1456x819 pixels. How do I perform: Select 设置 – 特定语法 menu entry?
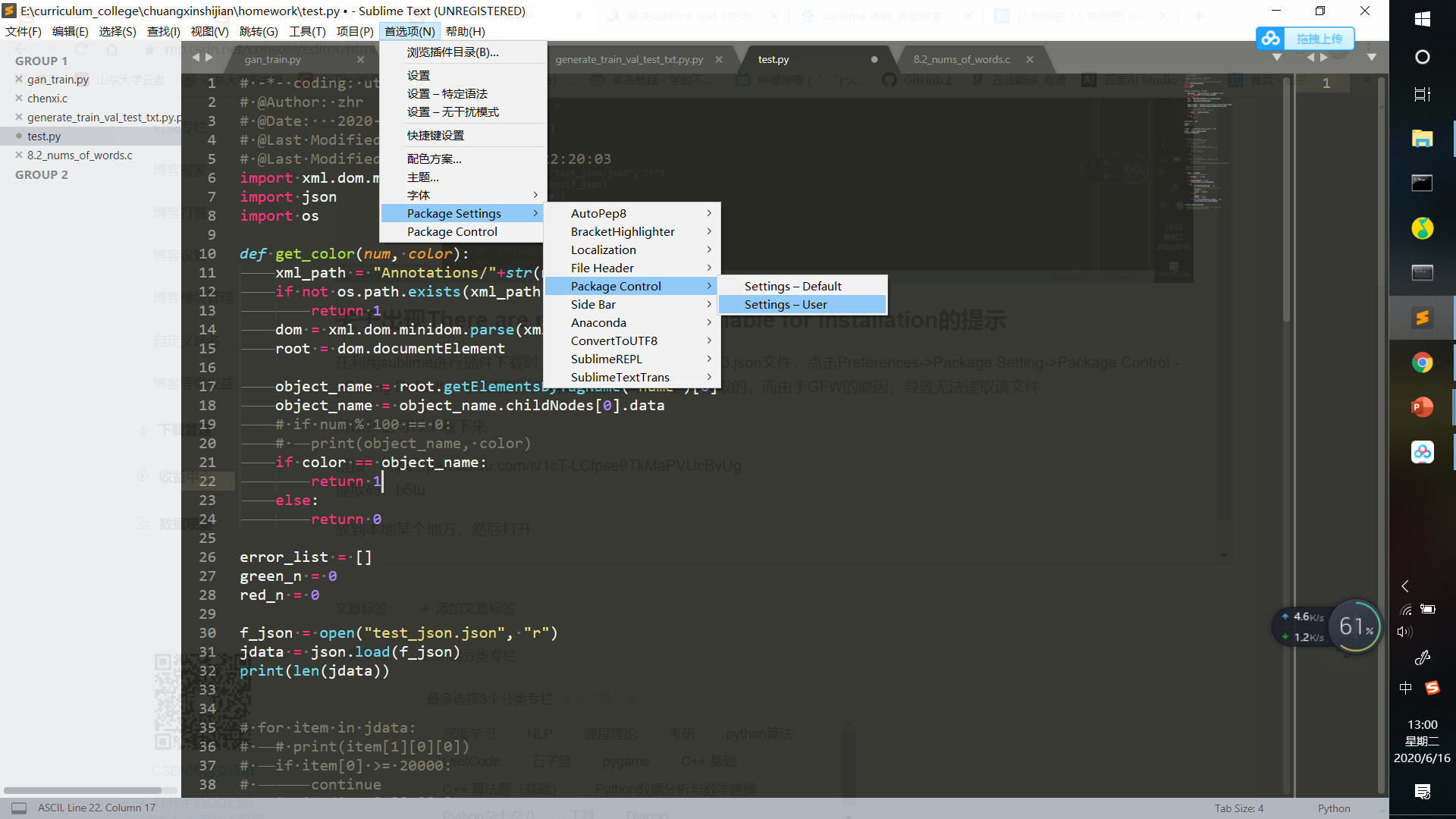(463, 93)
